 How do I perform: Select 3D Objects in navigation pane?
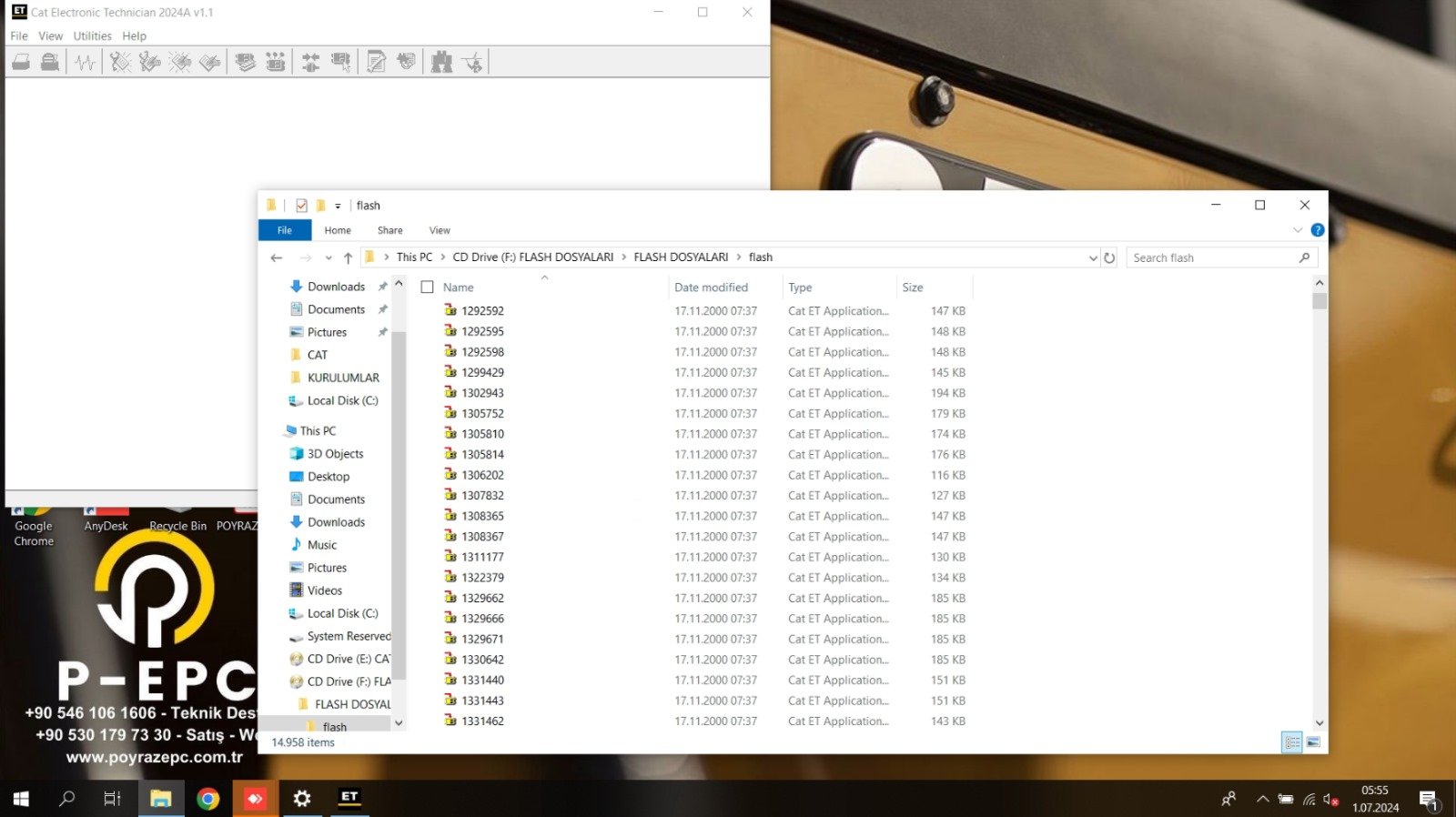[335, 454]
